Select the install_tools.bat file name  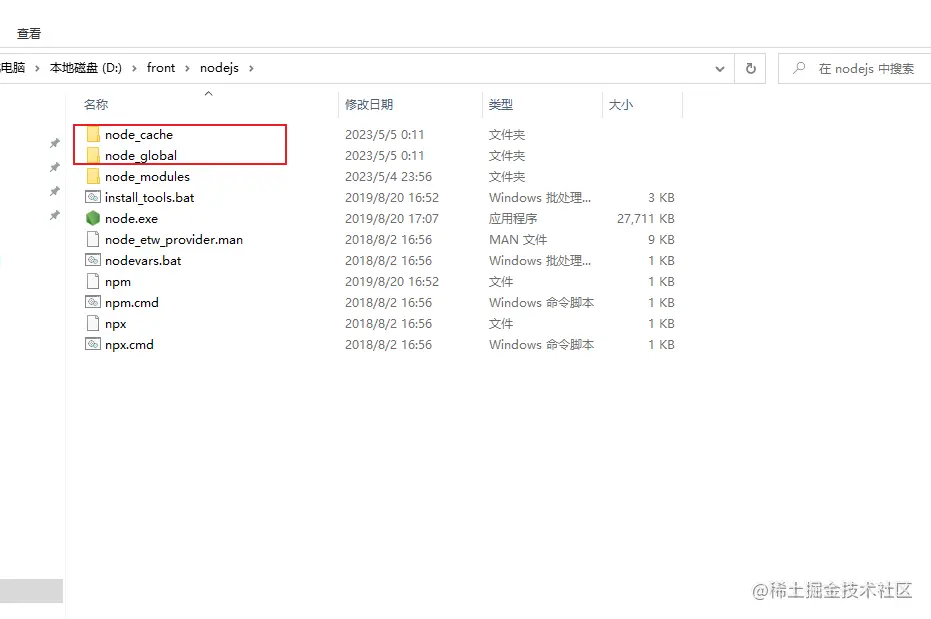pyautogui.click(x=150, y=198)
